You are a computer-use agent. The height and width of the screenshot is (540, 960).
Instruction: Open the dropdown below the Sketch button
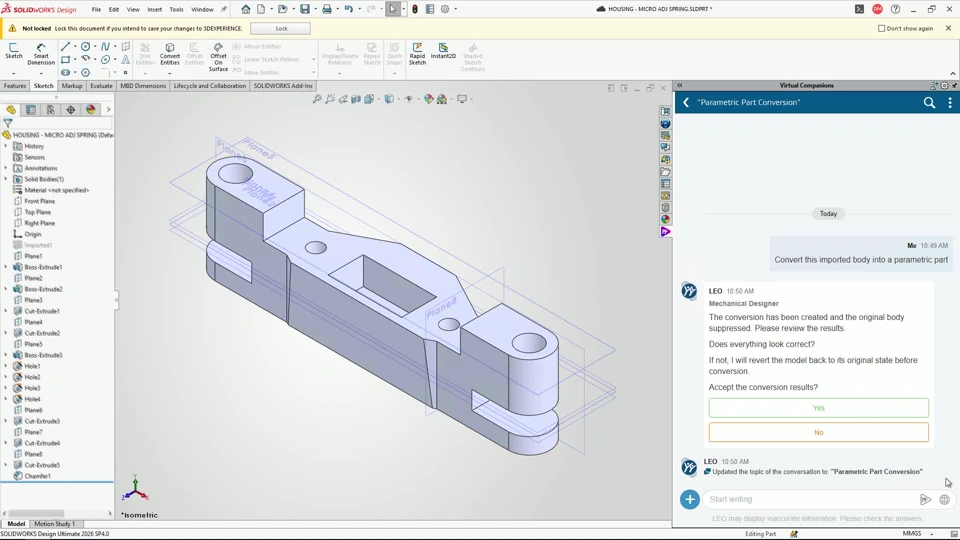(x=13, y=73)
